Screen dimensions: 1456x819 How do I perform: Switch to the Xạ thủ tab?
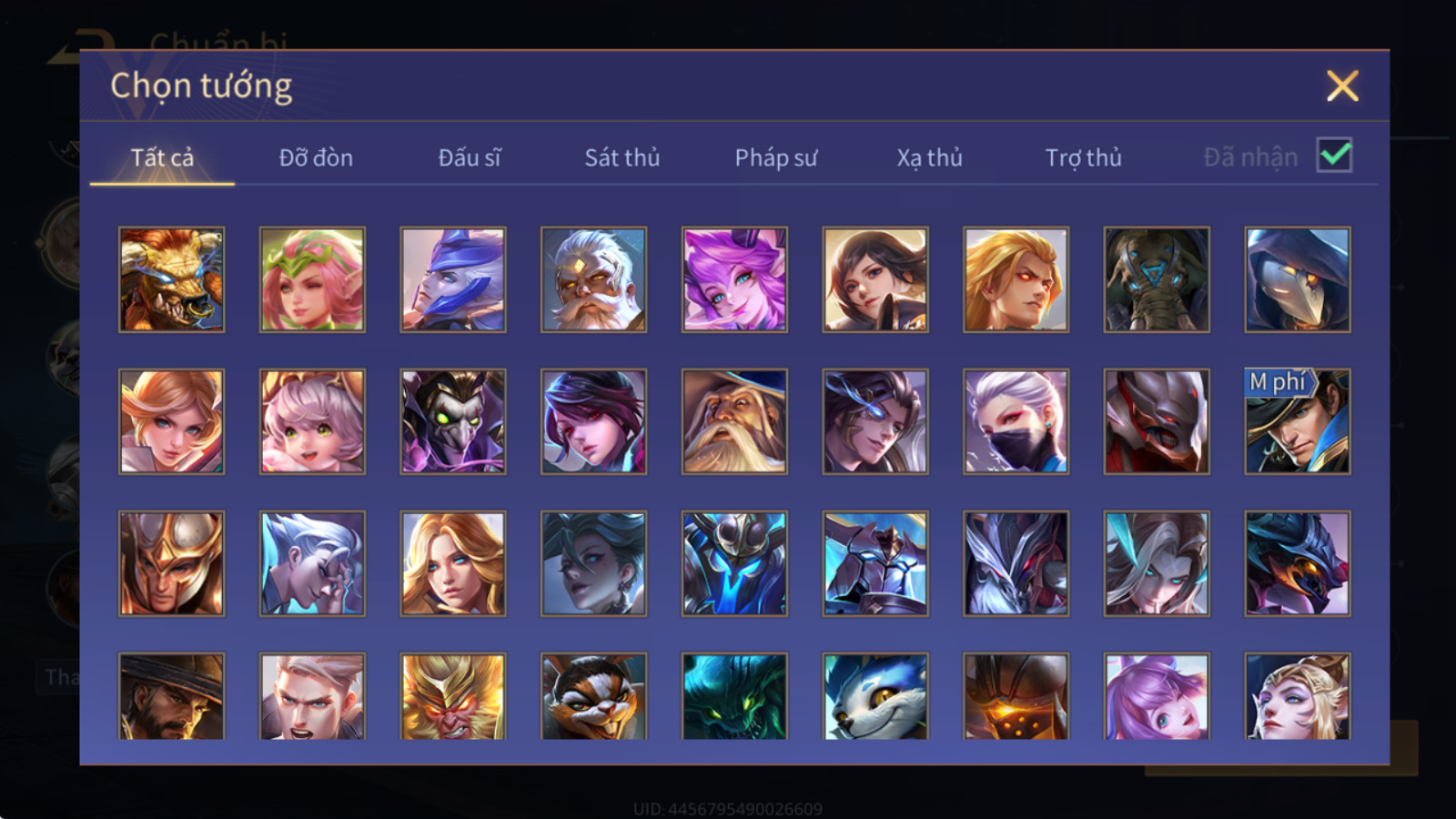(x=929, y=157)
